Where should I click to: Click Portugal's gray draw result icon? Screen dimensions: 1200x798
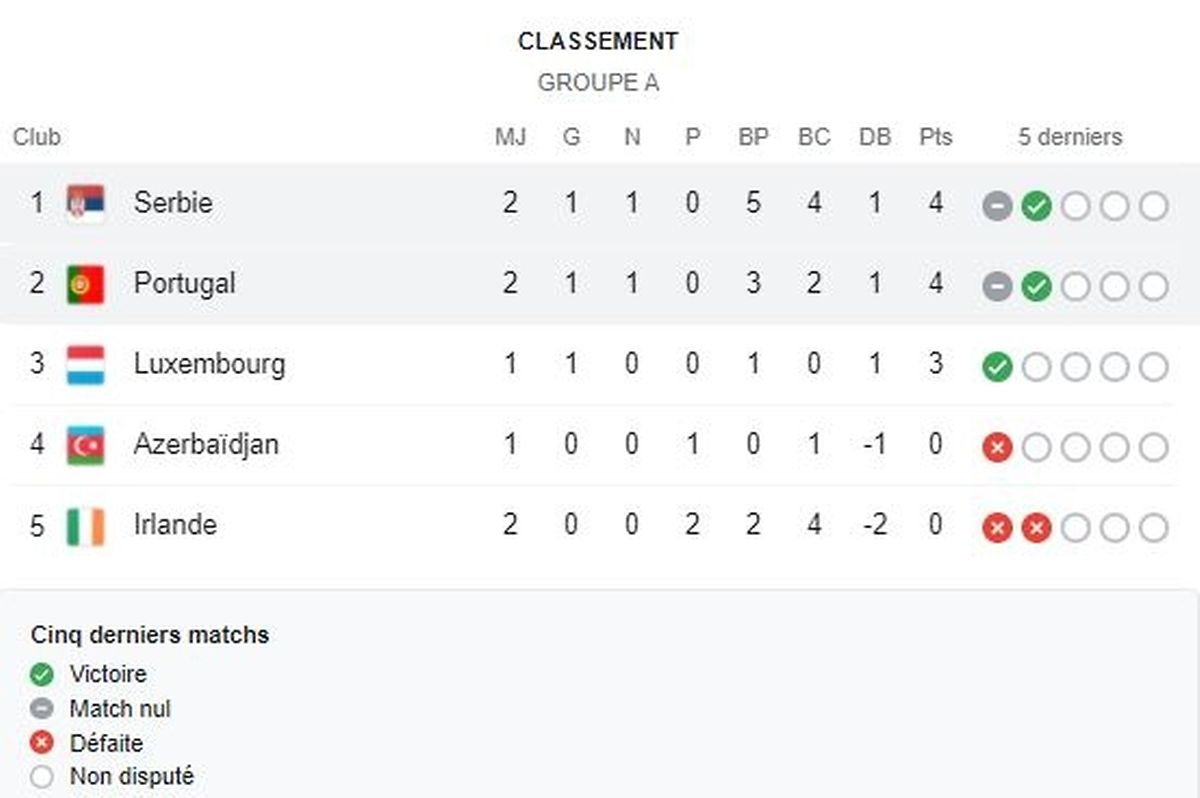pos(997,288)
